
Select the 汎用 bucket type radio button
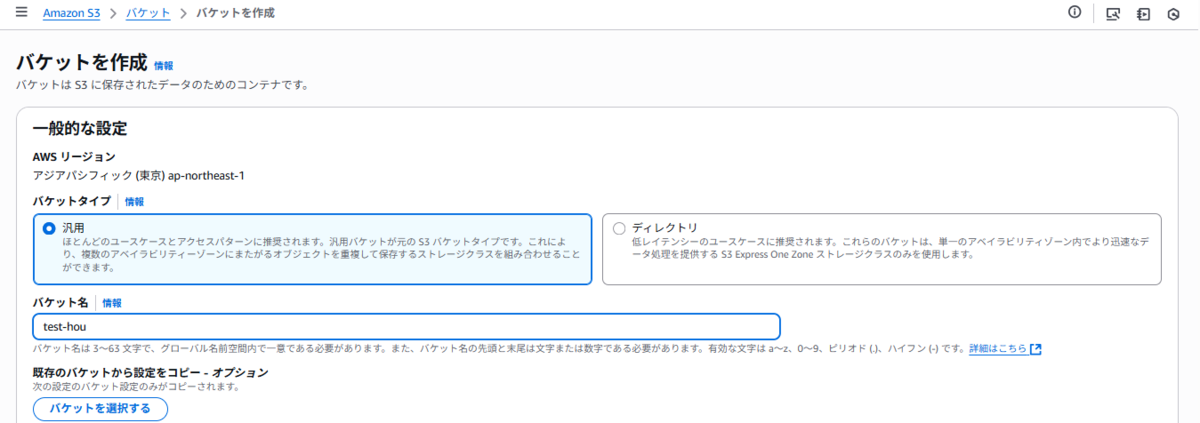49,228
